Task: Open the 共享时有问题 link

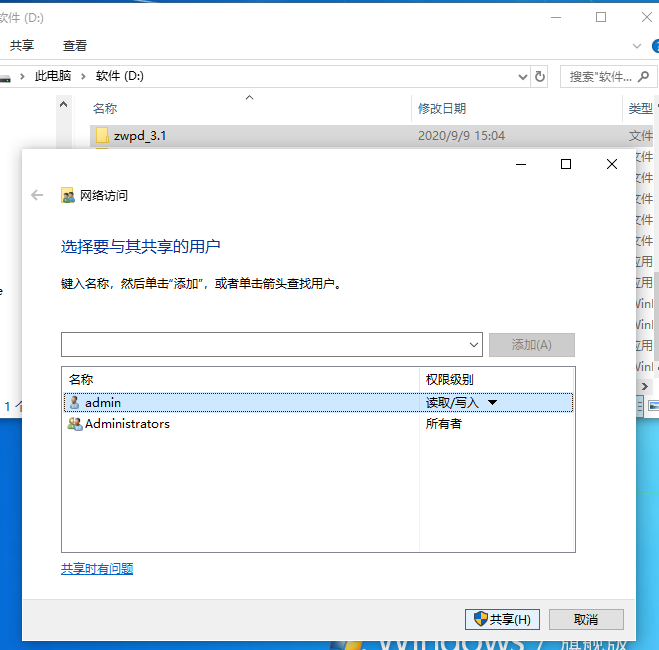Action: (x=97, y=568)
